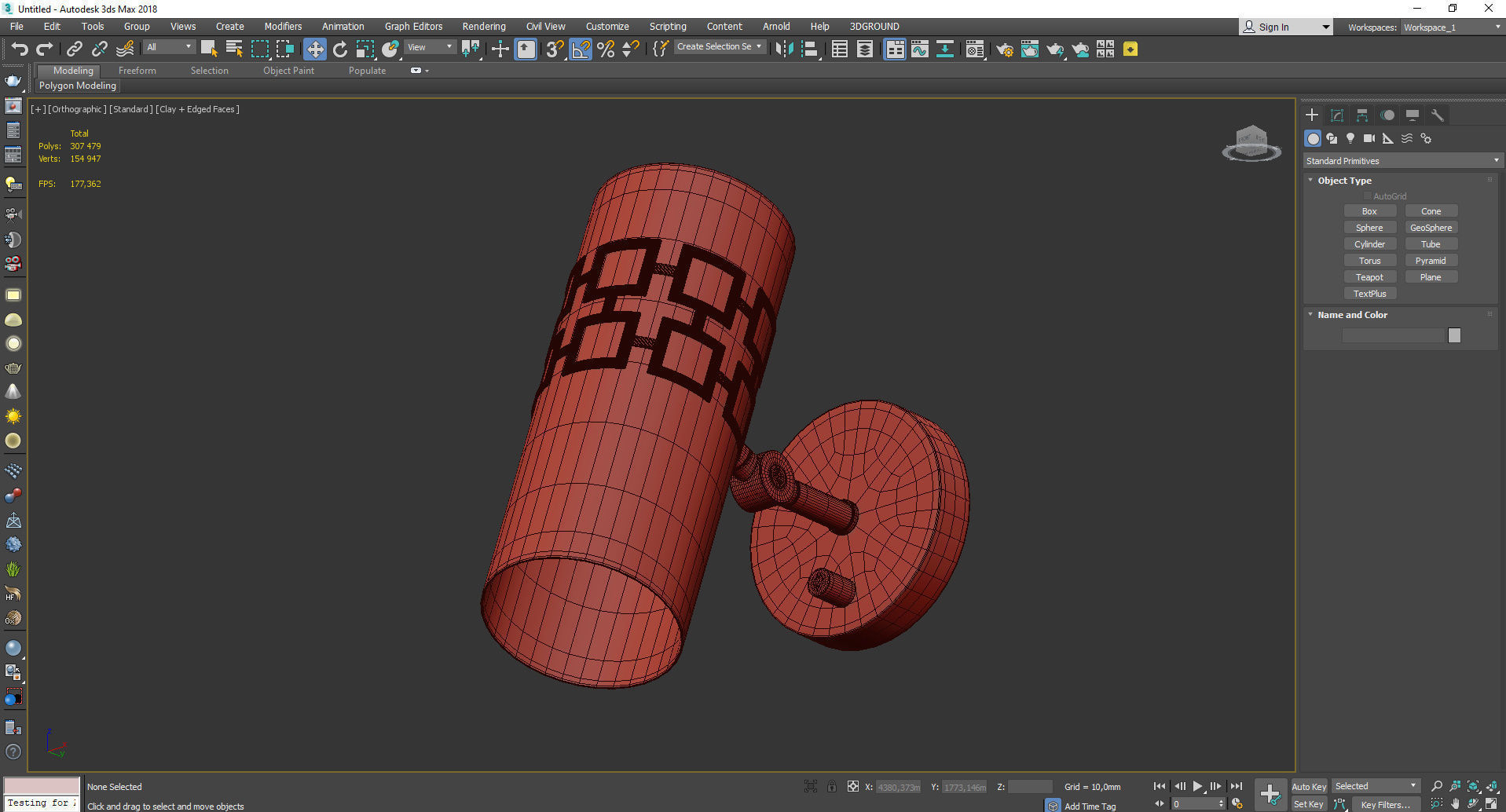The image size is (1506, 812).
Task: Open the Utilities panel wrench tab
Action: (x=1438, y=115)
